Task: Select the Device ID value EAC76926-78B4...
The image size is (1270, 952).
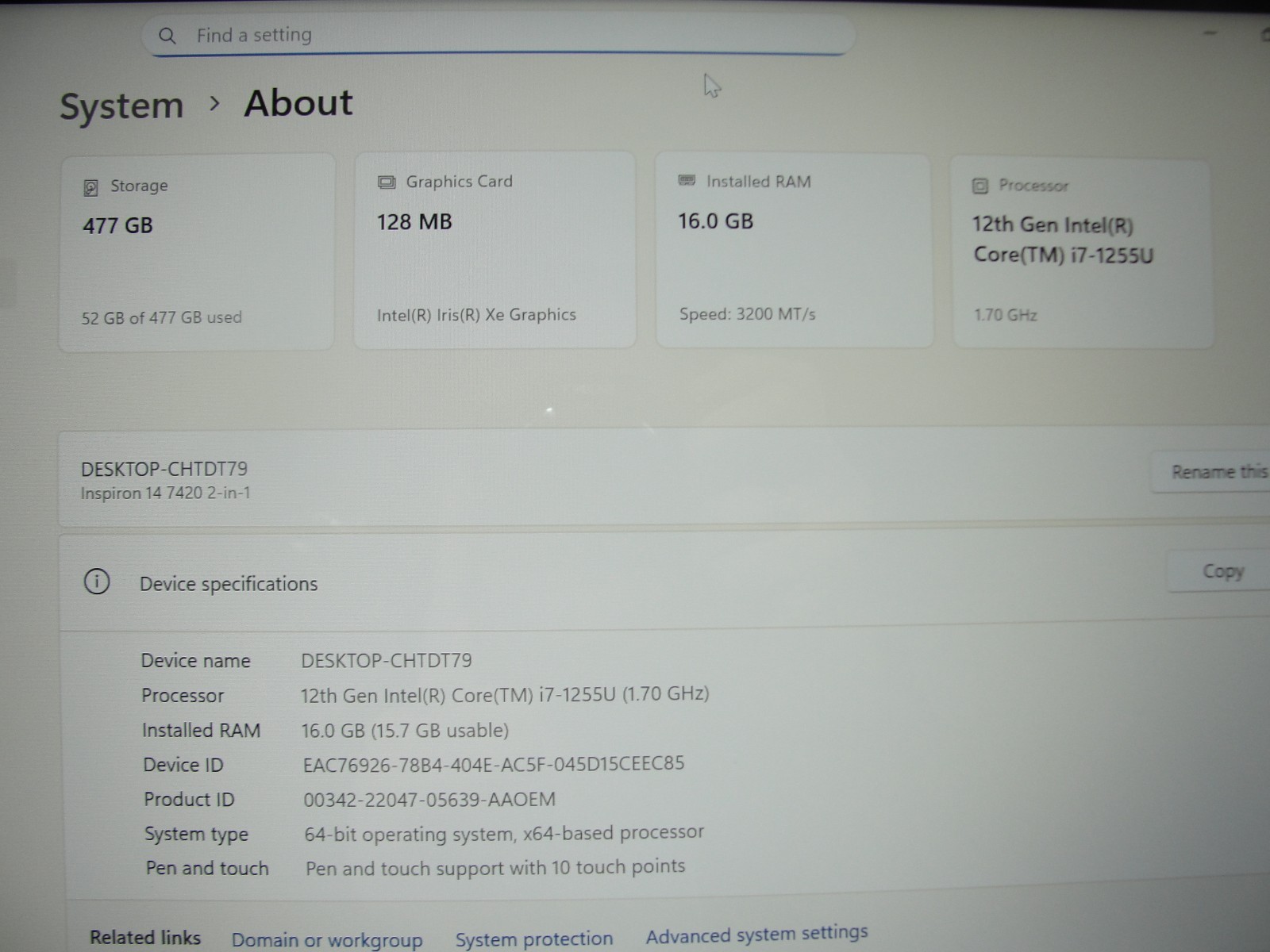Action: (x=494, y=764)
